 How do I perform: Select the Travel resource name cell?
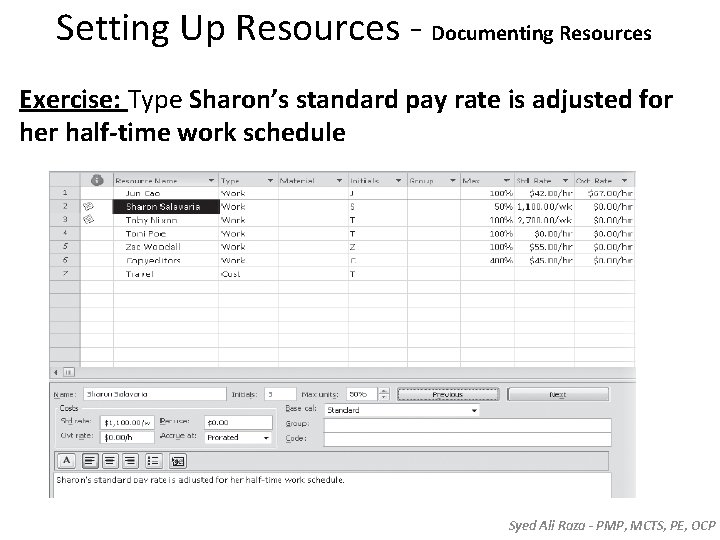(166, 274)
